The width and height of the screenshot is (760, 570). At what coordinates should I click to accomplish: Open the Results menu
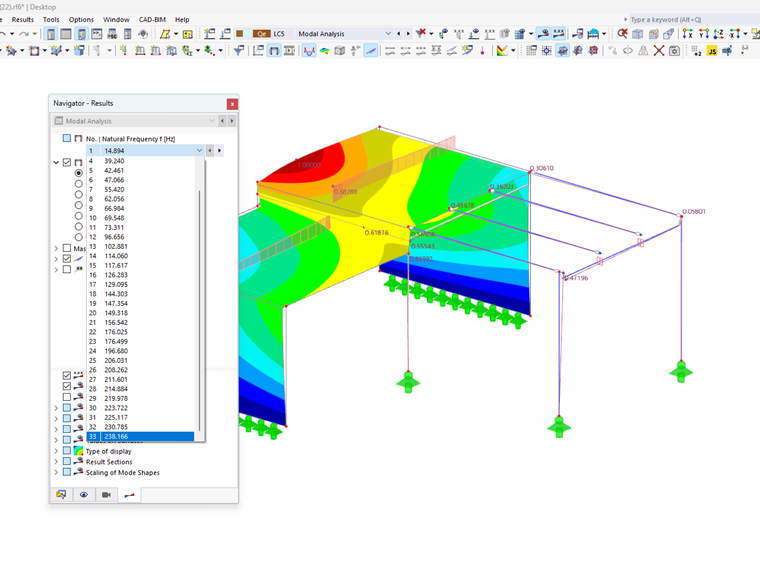point(23,20)
